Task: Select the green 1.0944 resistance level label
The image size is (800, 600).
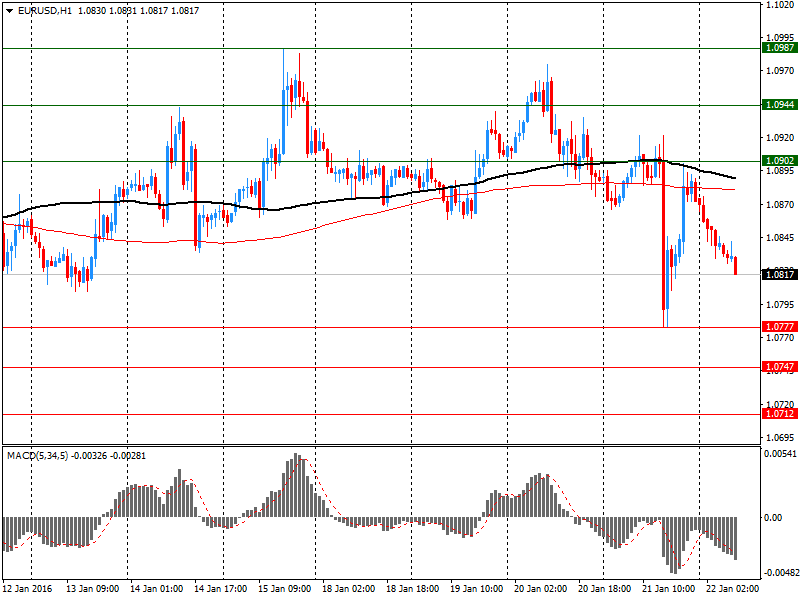Action: 780,105
